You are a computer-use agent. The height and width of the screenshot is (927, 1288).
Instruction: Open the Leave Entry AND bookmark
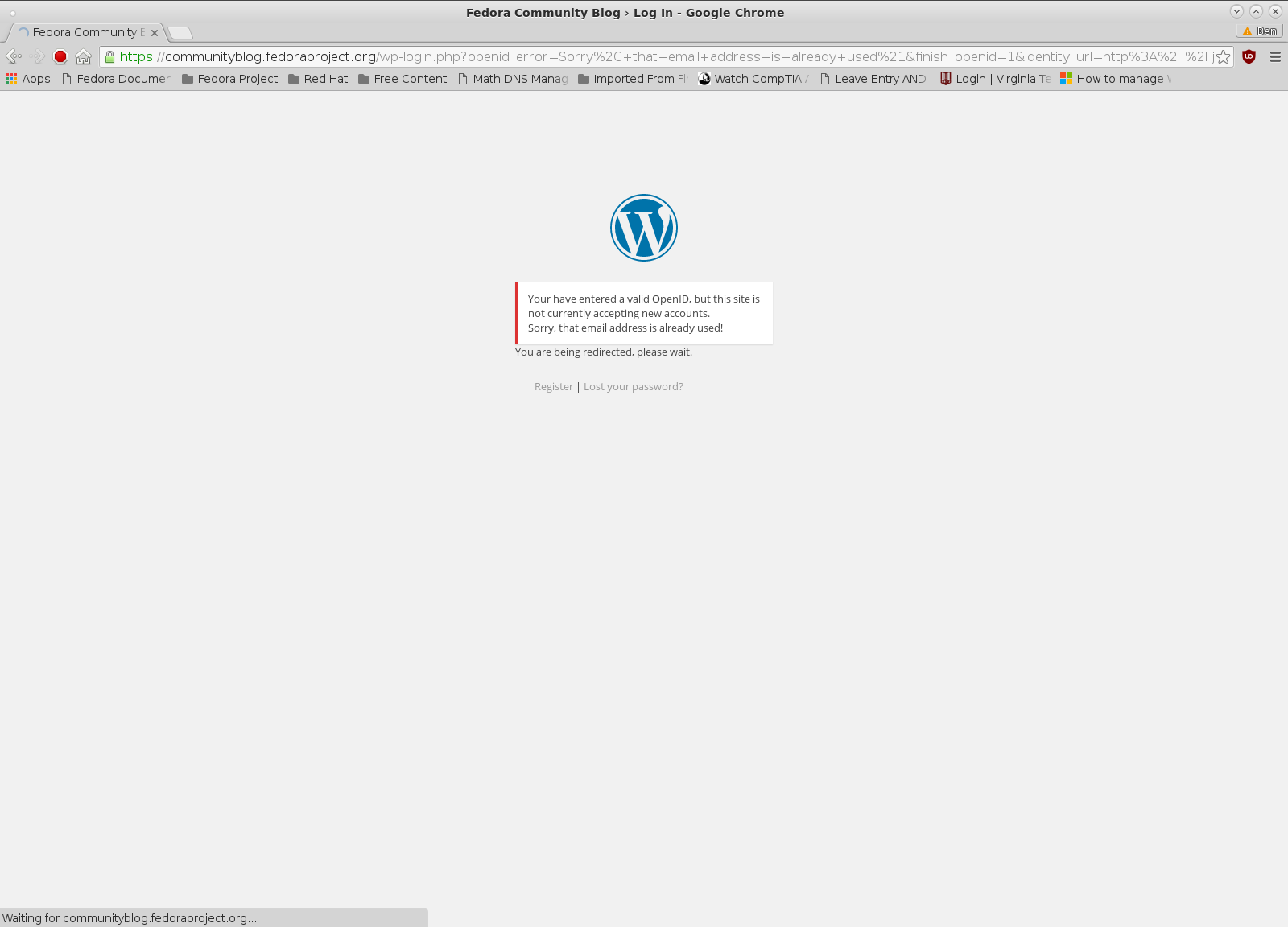[x=873, y=79]
